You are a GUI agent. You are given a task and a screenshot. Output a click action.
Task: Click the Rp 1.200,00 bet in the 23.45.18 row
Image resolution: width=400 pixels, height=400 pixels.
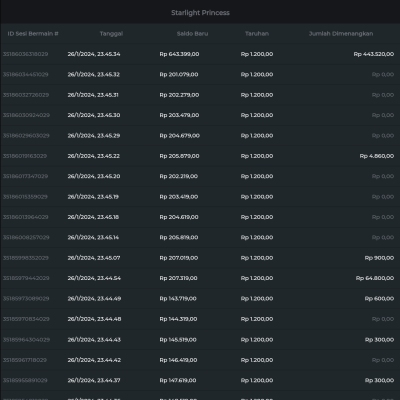coord(257,217)
